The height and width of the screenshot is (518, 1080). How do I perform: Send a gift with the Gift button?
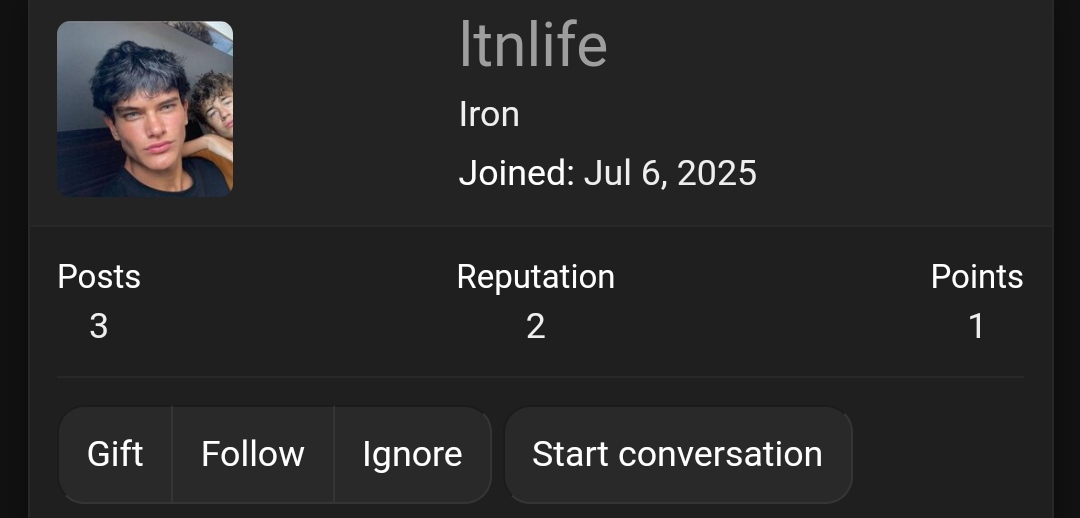tap(115, 455)
